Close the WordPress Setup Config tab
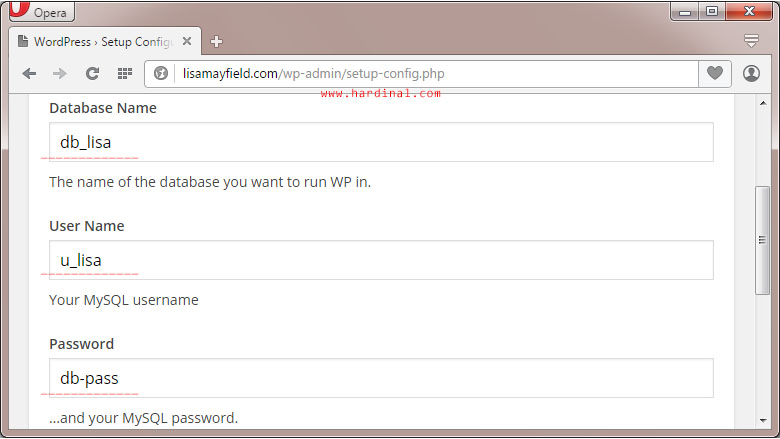The width and height of the screenshot is (780, 439). 187,41
